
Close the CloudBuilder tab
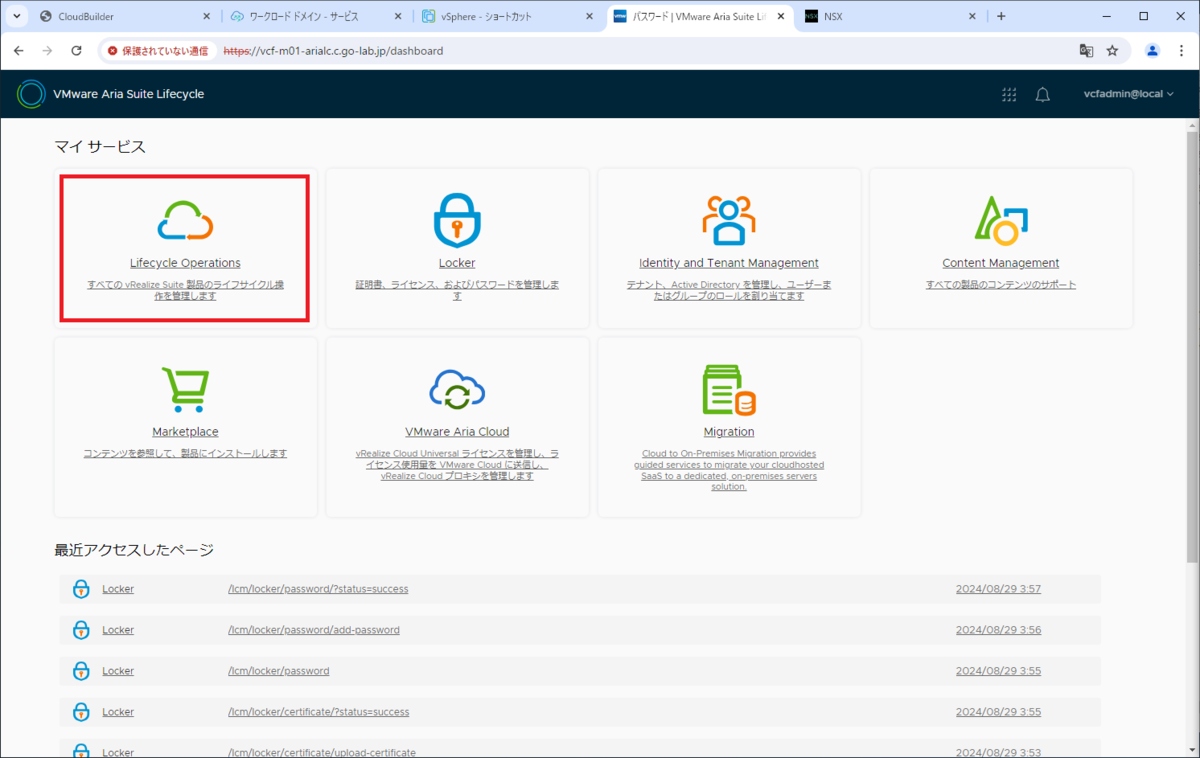tap(206, 16)
